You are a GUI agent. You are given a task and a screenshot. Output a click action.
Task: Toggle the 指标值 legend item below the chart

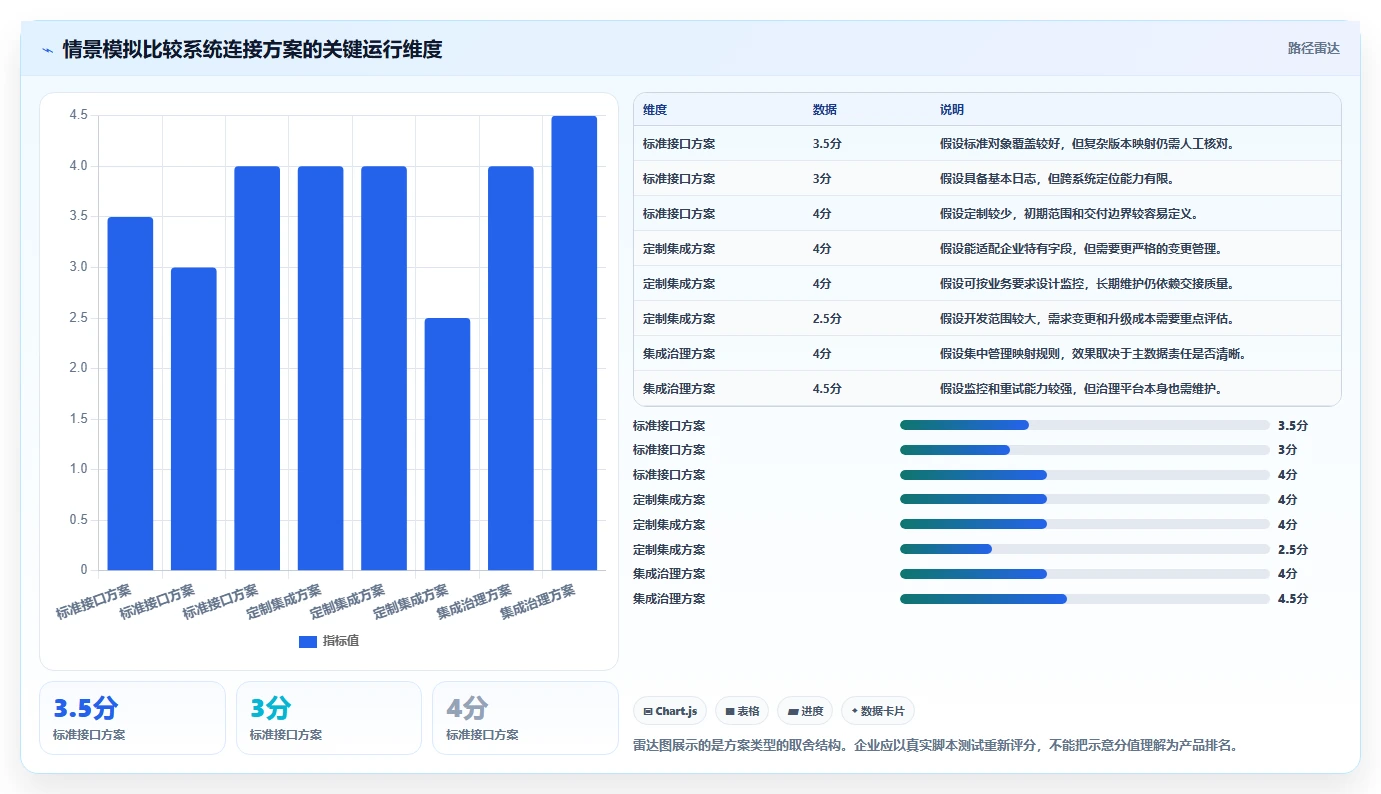[329, 641]
